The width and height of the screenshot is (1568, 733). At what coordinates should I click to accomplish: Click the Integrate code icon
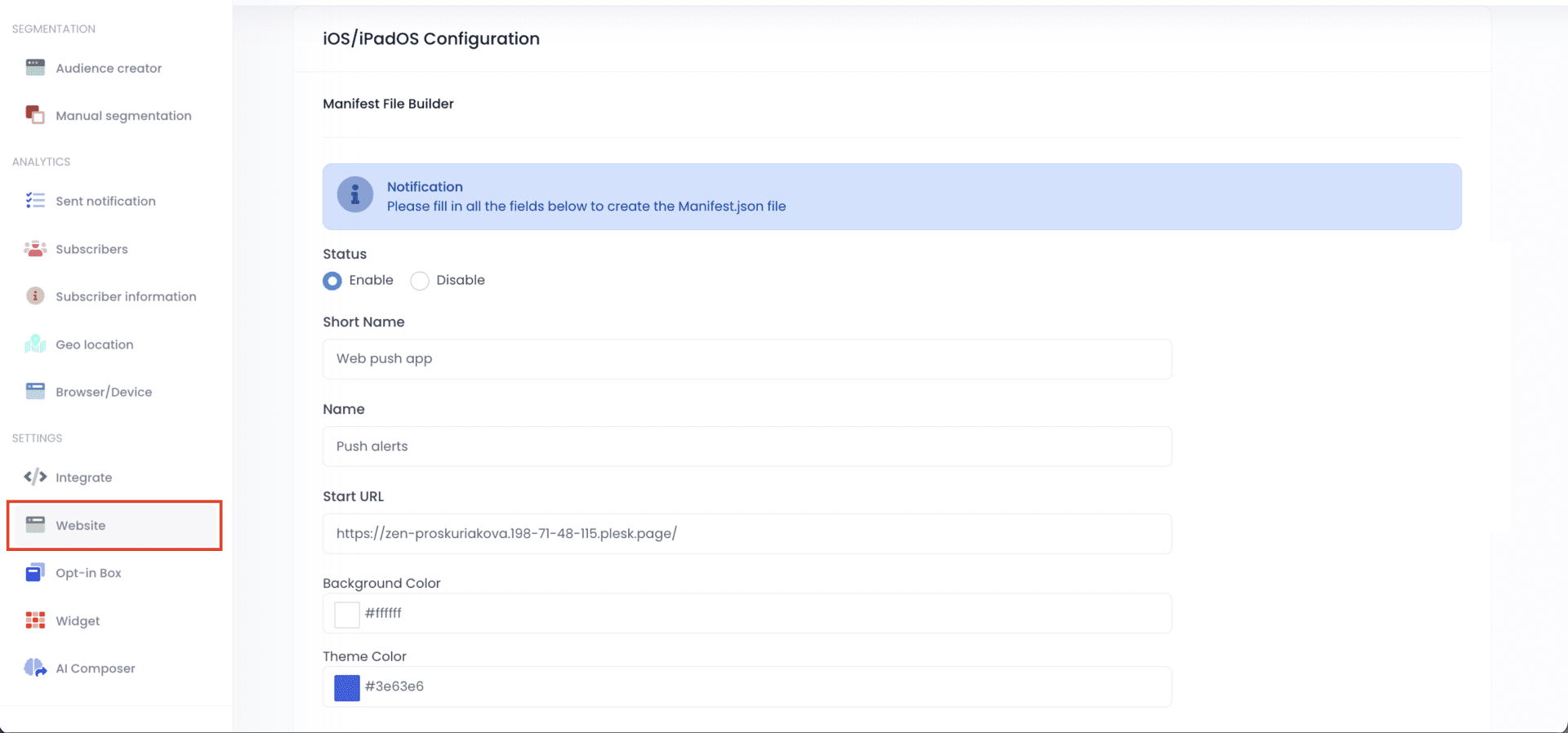tap(35, 477)
